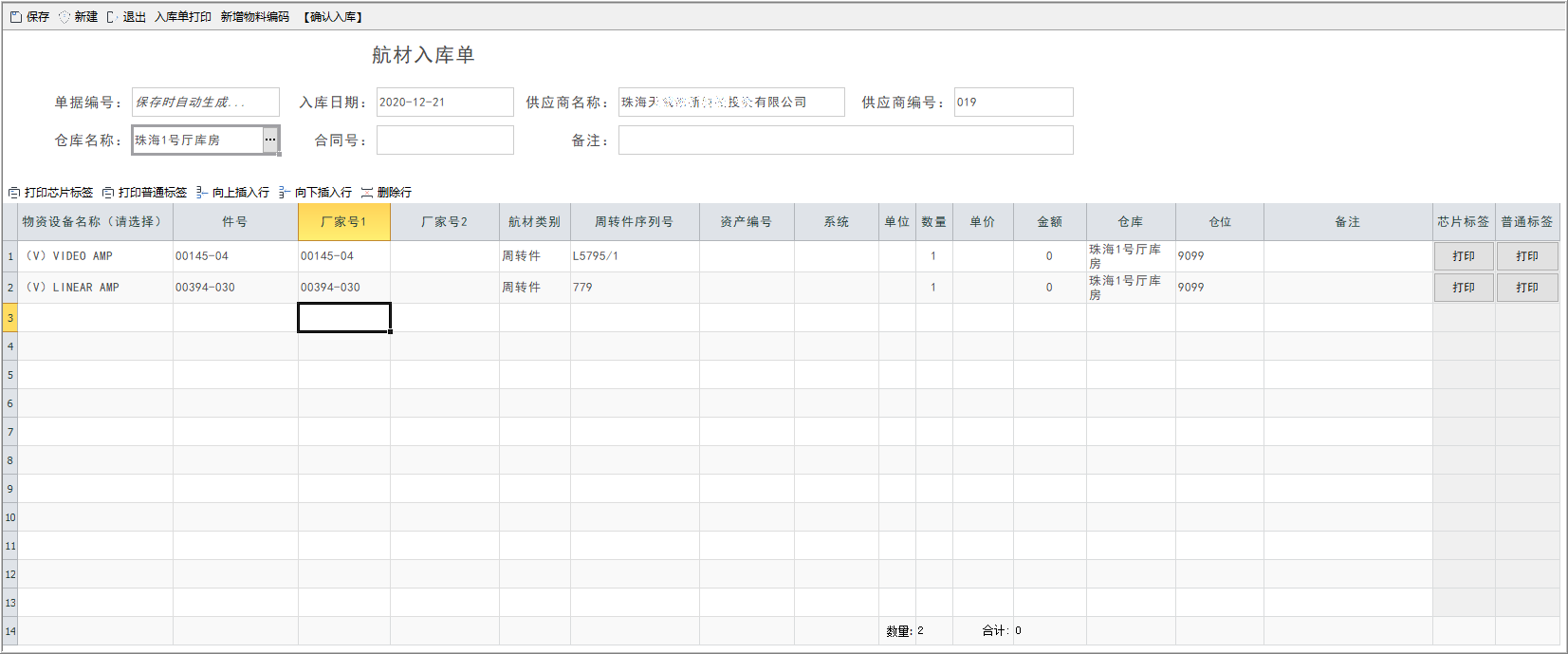Click the 数量 column header
This screenshot has height=654, width=1568.
tap(934, 222)
